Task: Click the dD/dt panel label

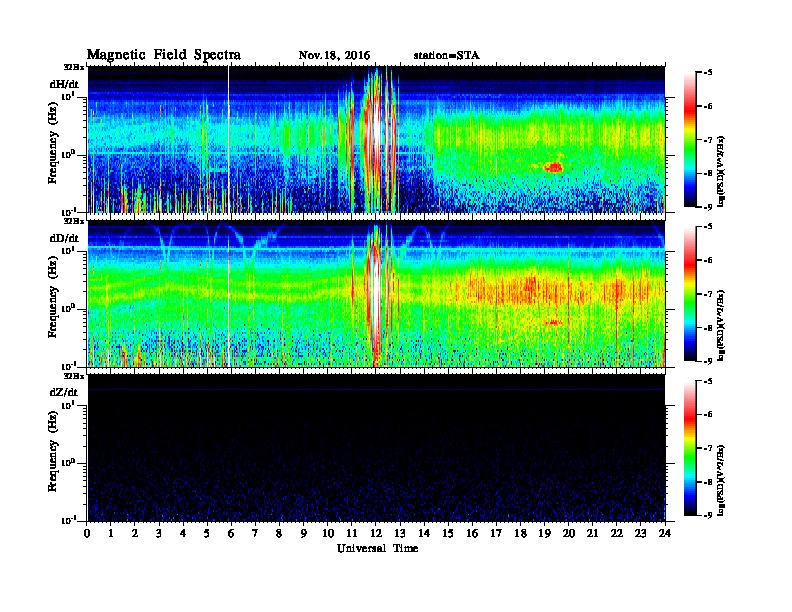Action: pyautogui.click(x=64, y=238)
